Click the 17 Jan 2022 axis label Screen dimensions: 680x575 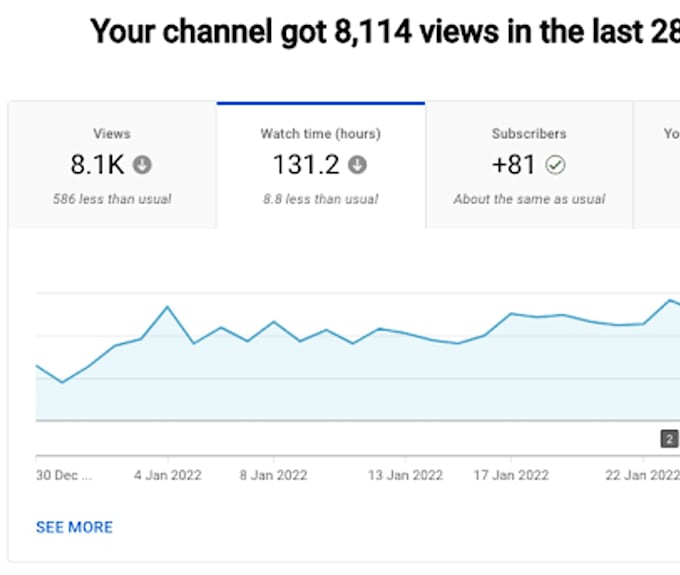pos(511,475)
